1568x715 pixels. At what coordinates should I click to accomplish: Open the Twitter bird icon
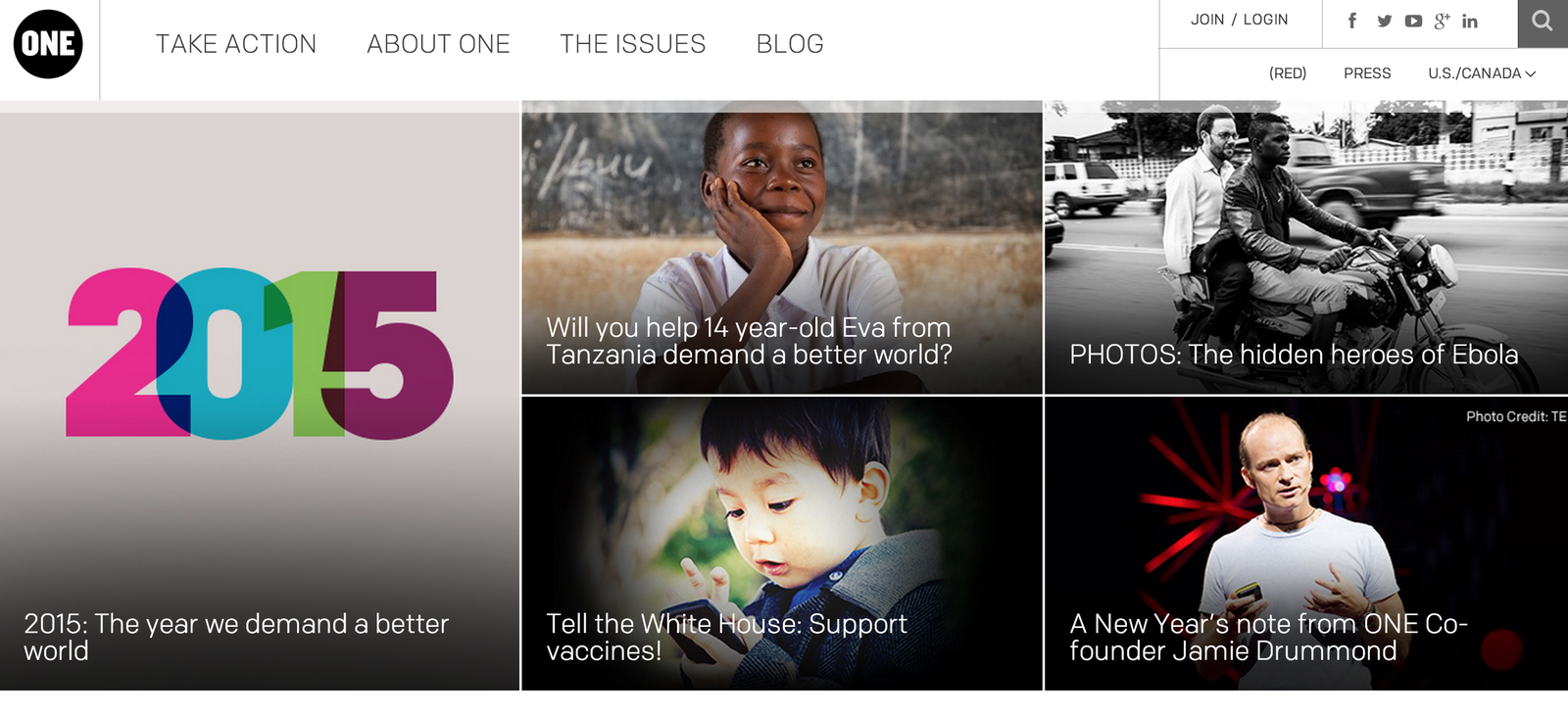(x=1384, y=21)
